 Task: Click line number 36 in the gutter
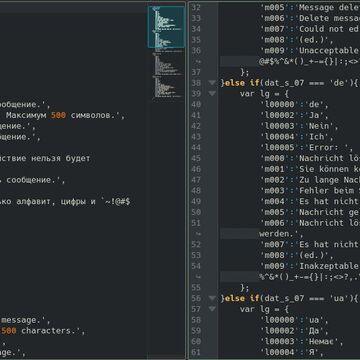(x=196, y=50)
